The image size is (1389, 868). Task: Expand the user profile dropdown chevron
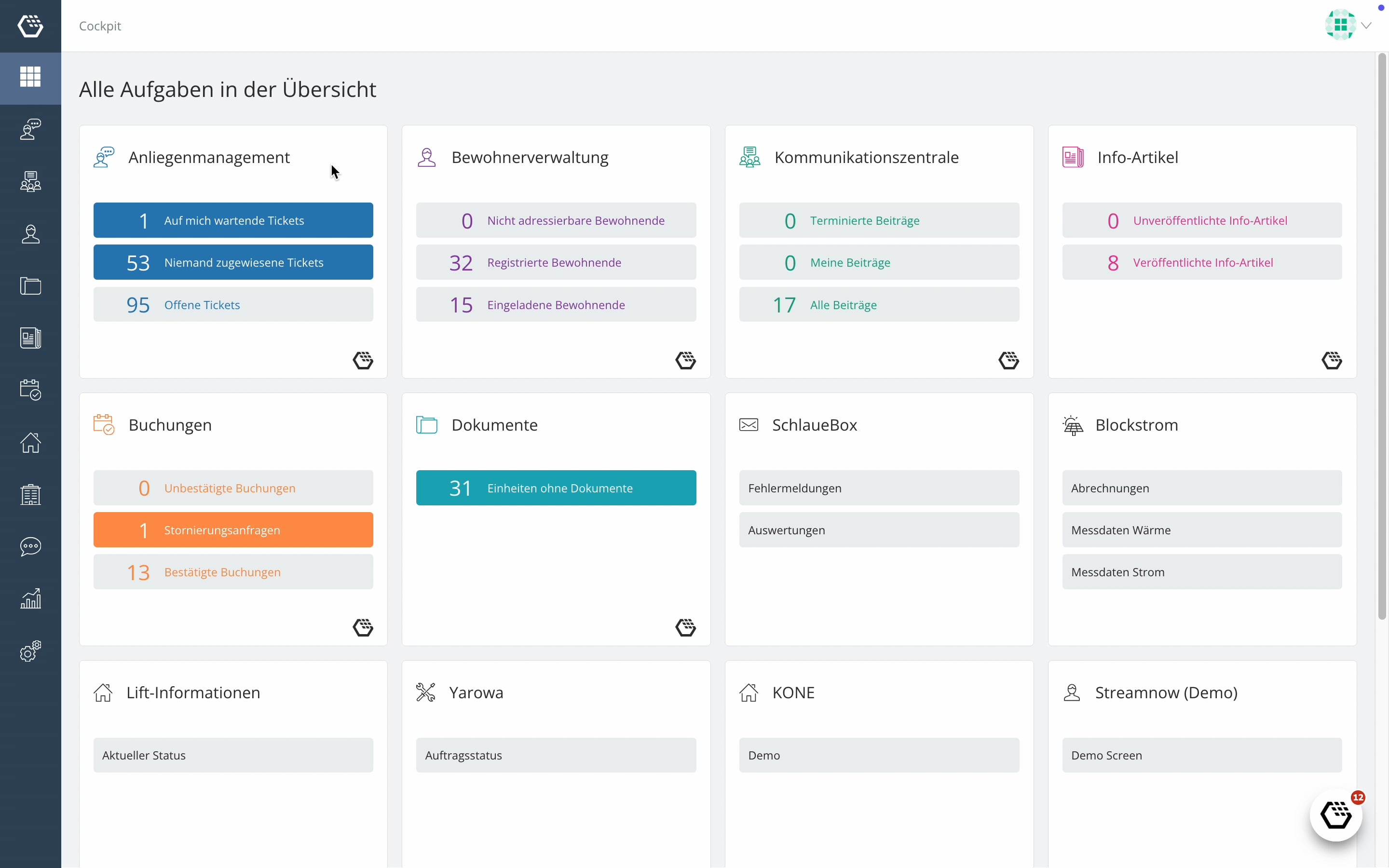click(x=1367, y=26)
